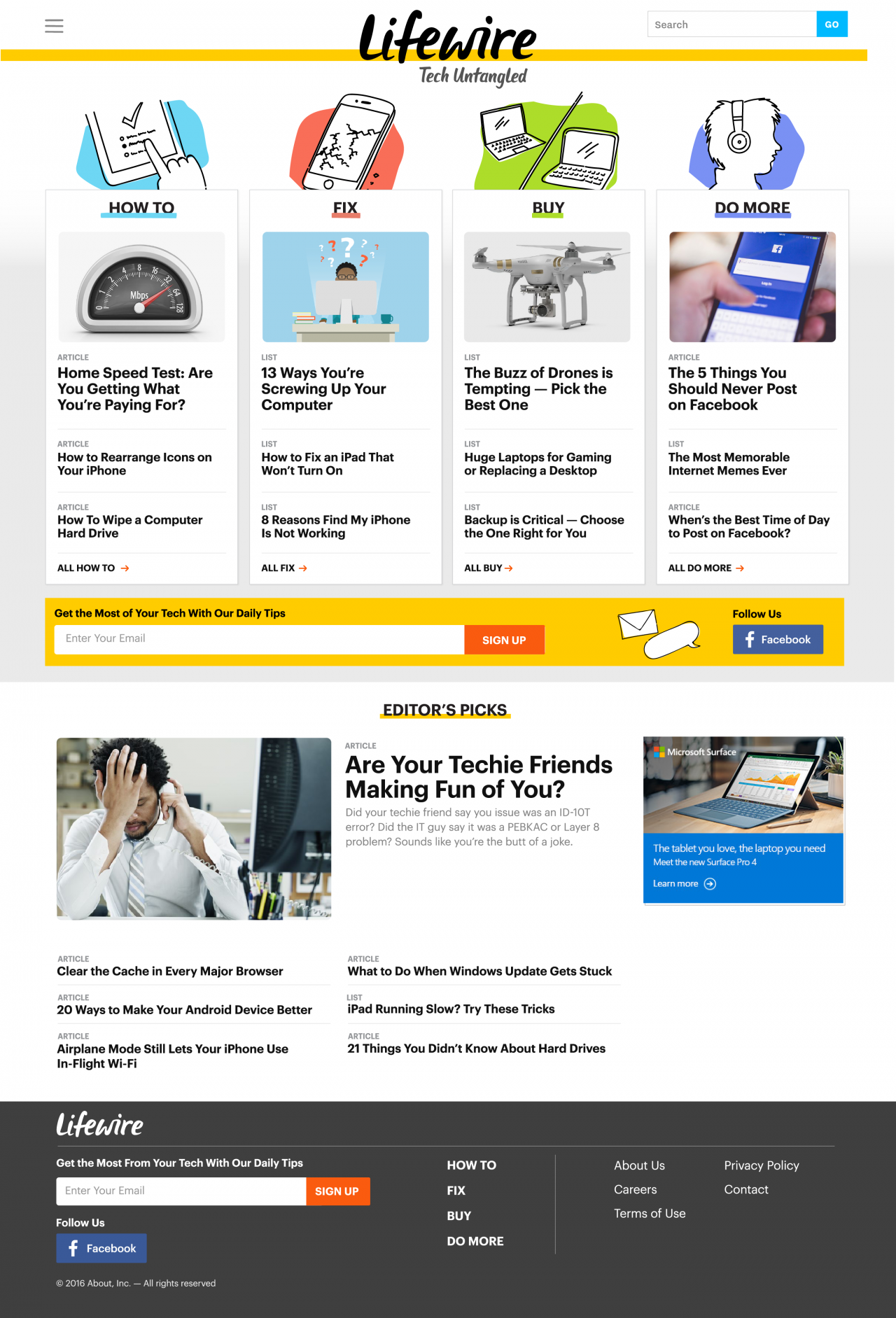The height and width of the screenshot is (1318, 896).
Task: Click the laptops Buy illustration
Action: pos(547,142)
